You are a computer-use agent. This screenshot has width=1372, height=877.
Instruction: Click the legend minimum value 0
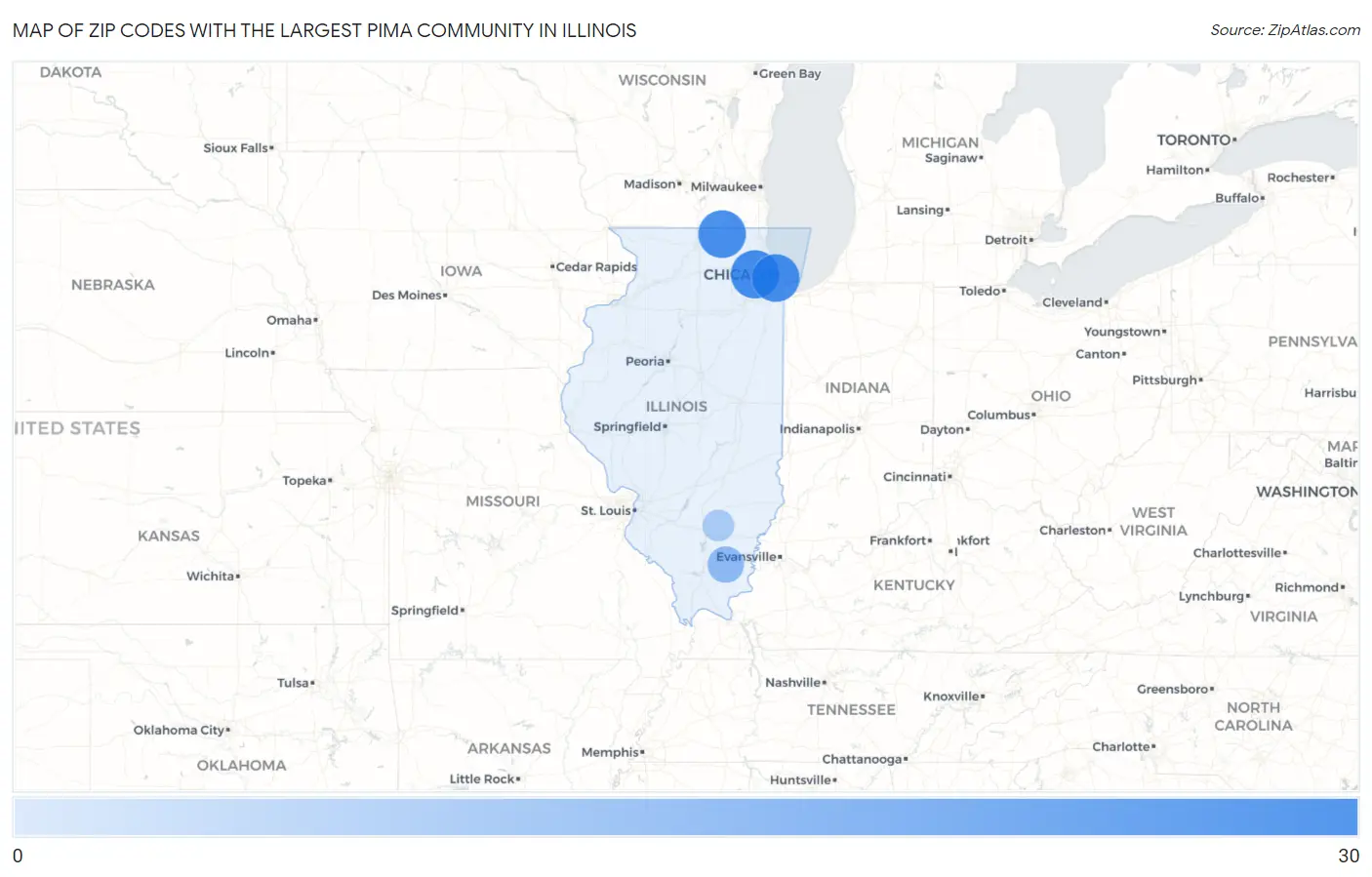tap(18, 856)
